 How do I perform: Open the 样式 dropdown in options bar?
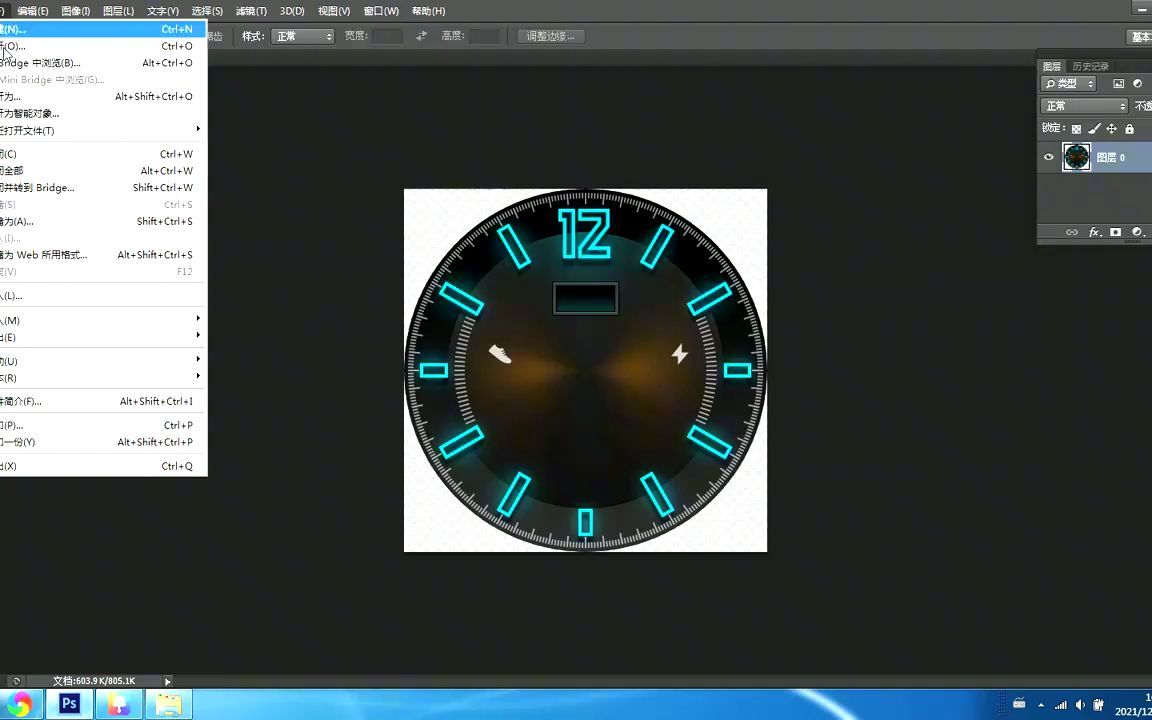(x=300, y=35)
